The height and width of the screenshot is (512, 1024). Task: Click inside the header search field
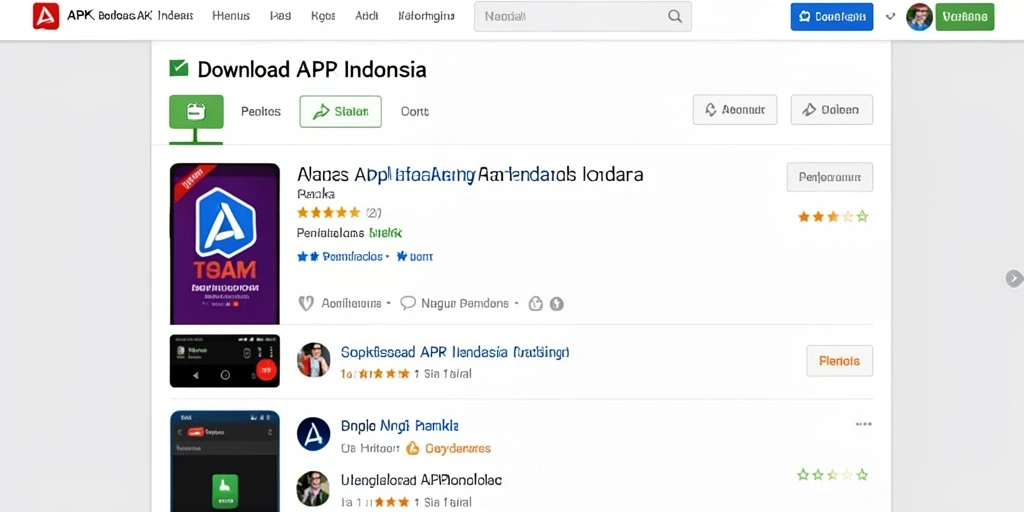click(583, 16)
